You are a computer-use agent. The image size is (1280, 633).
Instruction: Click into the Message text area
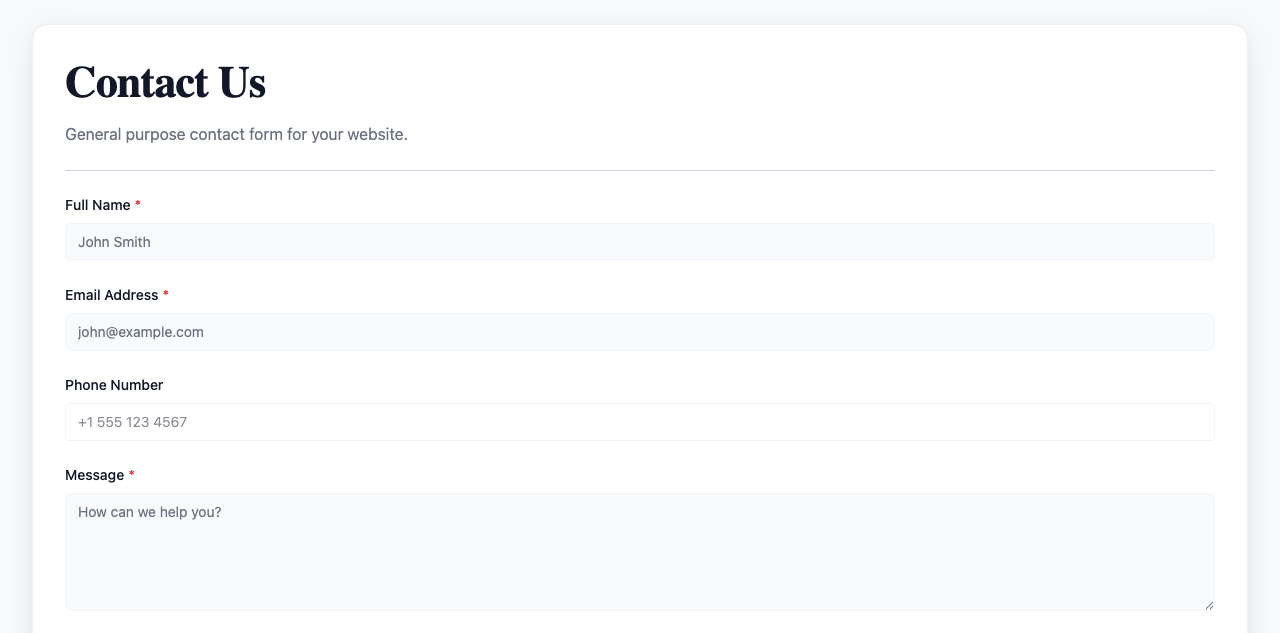tap(640, 560)
